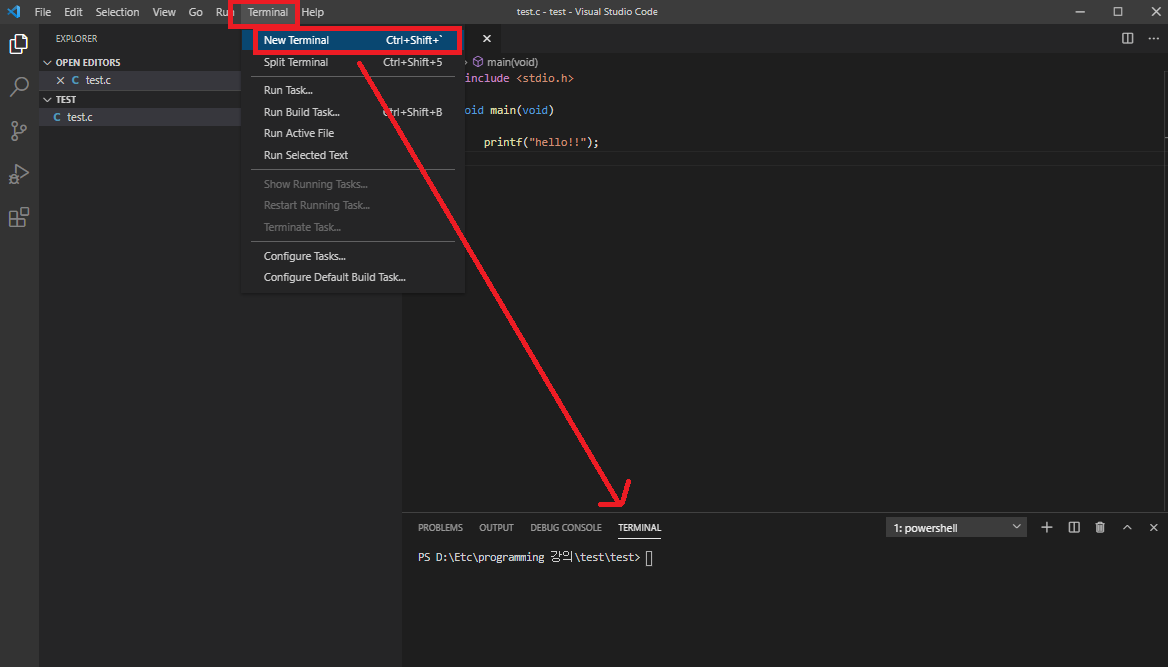Open the 1: powershell terminal dropdown
Viewport: 1168px width, 667px height.
tap(956, 528)
